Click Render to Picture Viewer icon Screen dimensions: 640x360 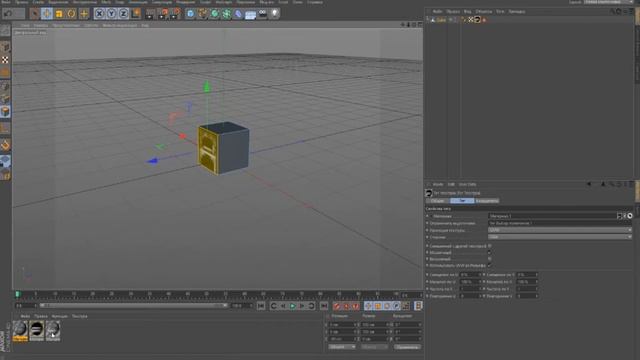(163, 14)
